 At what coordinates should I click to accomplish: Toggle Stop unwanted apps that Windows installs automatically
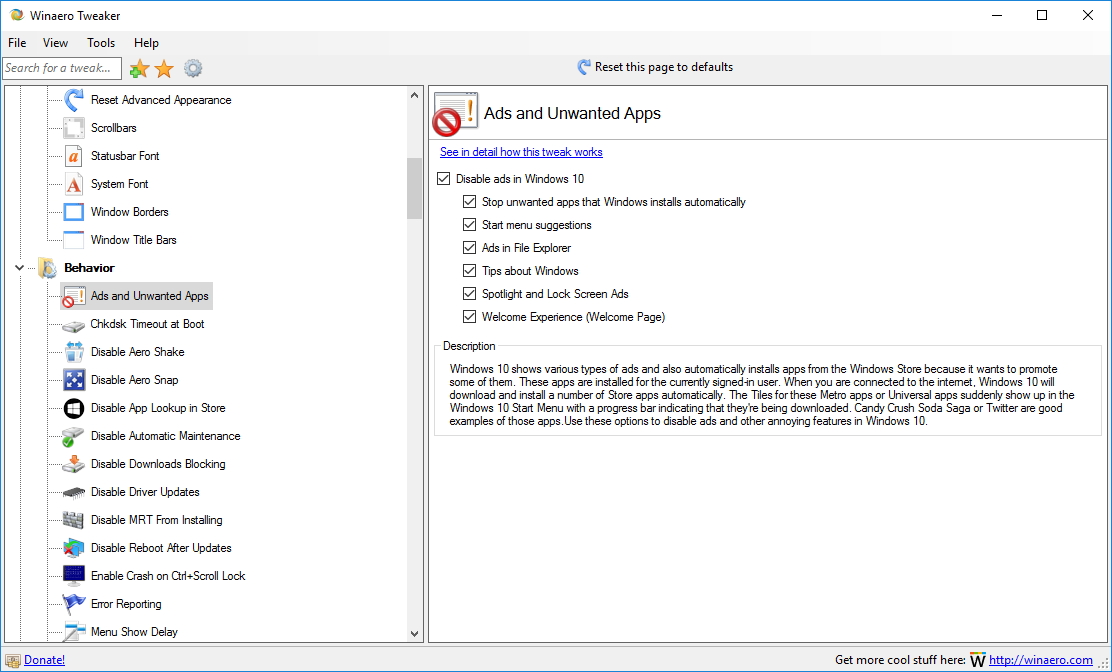click(x=469, y=202)
